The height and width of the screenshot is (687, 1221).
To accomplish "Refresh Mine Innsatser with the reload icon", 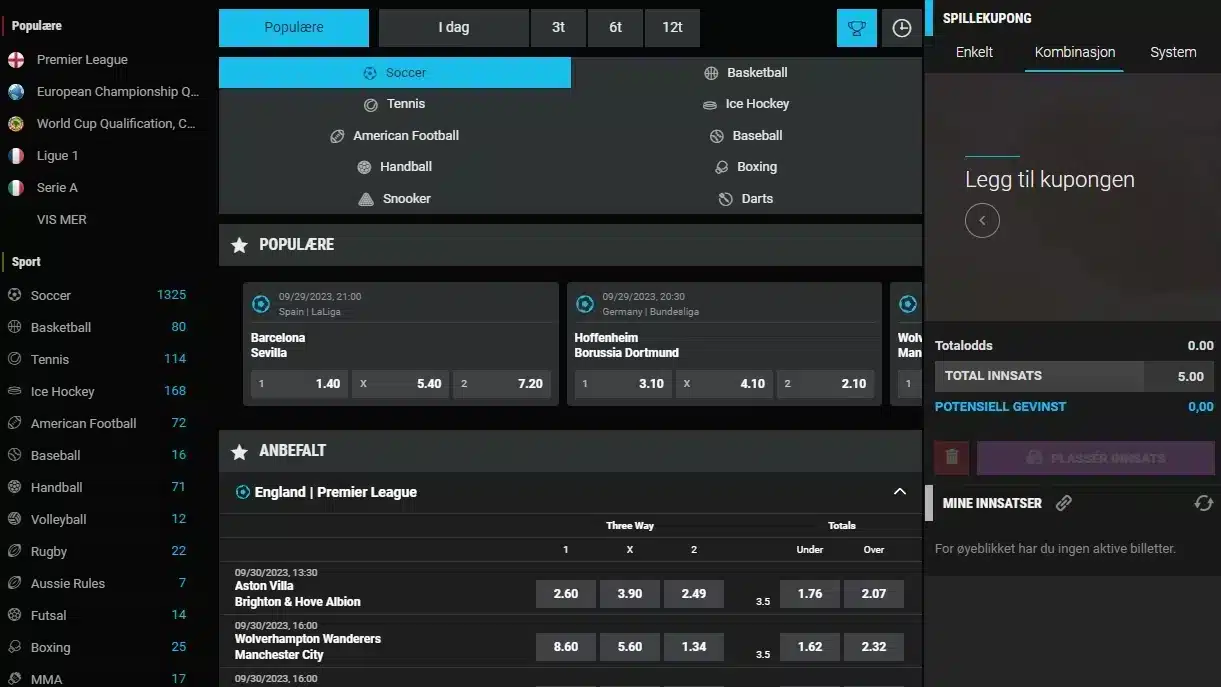I will (1203, 503).
